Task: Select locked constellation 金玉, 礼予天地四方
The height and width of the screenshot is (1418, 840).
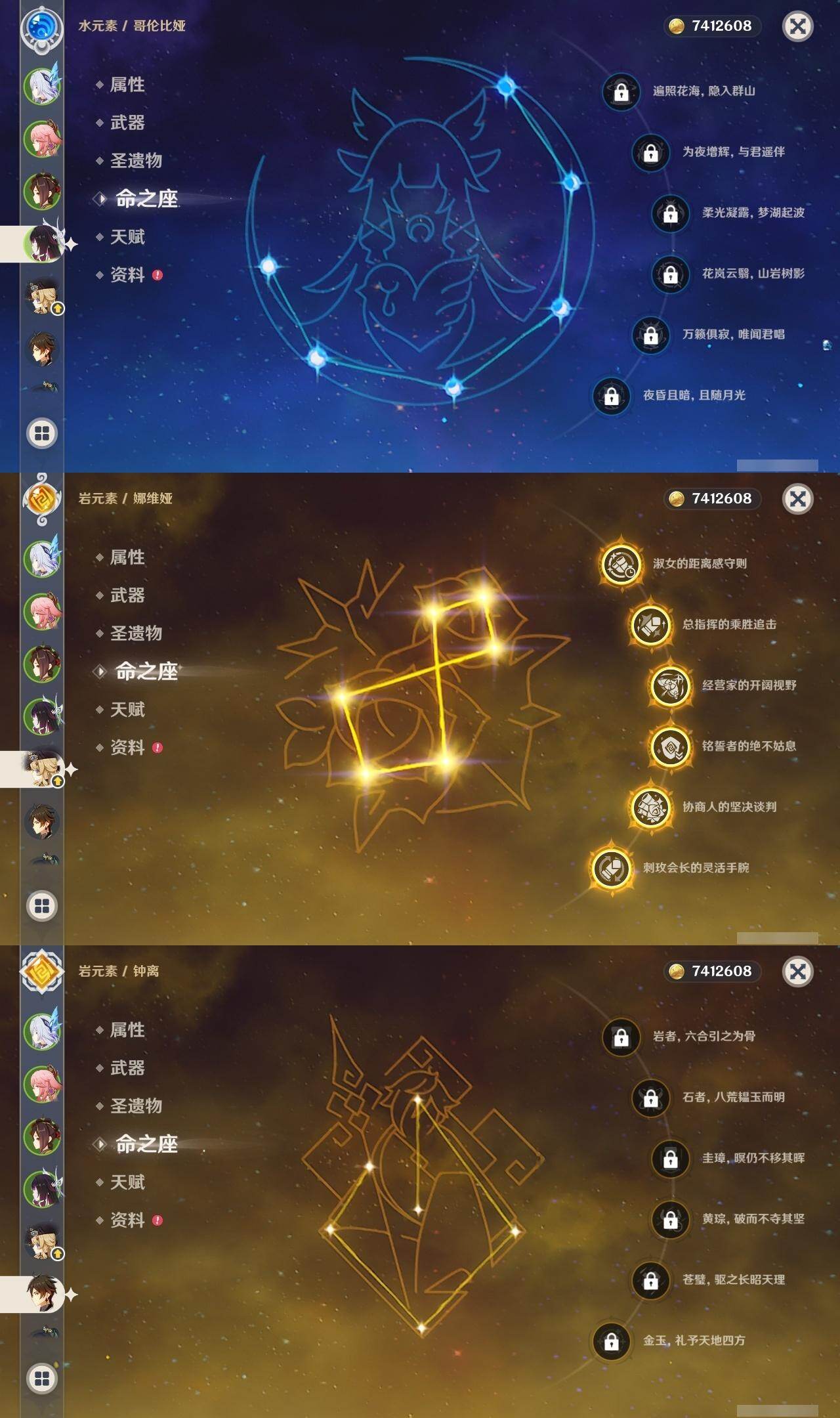Action: pyautogui.click(x=669, y=1341)
